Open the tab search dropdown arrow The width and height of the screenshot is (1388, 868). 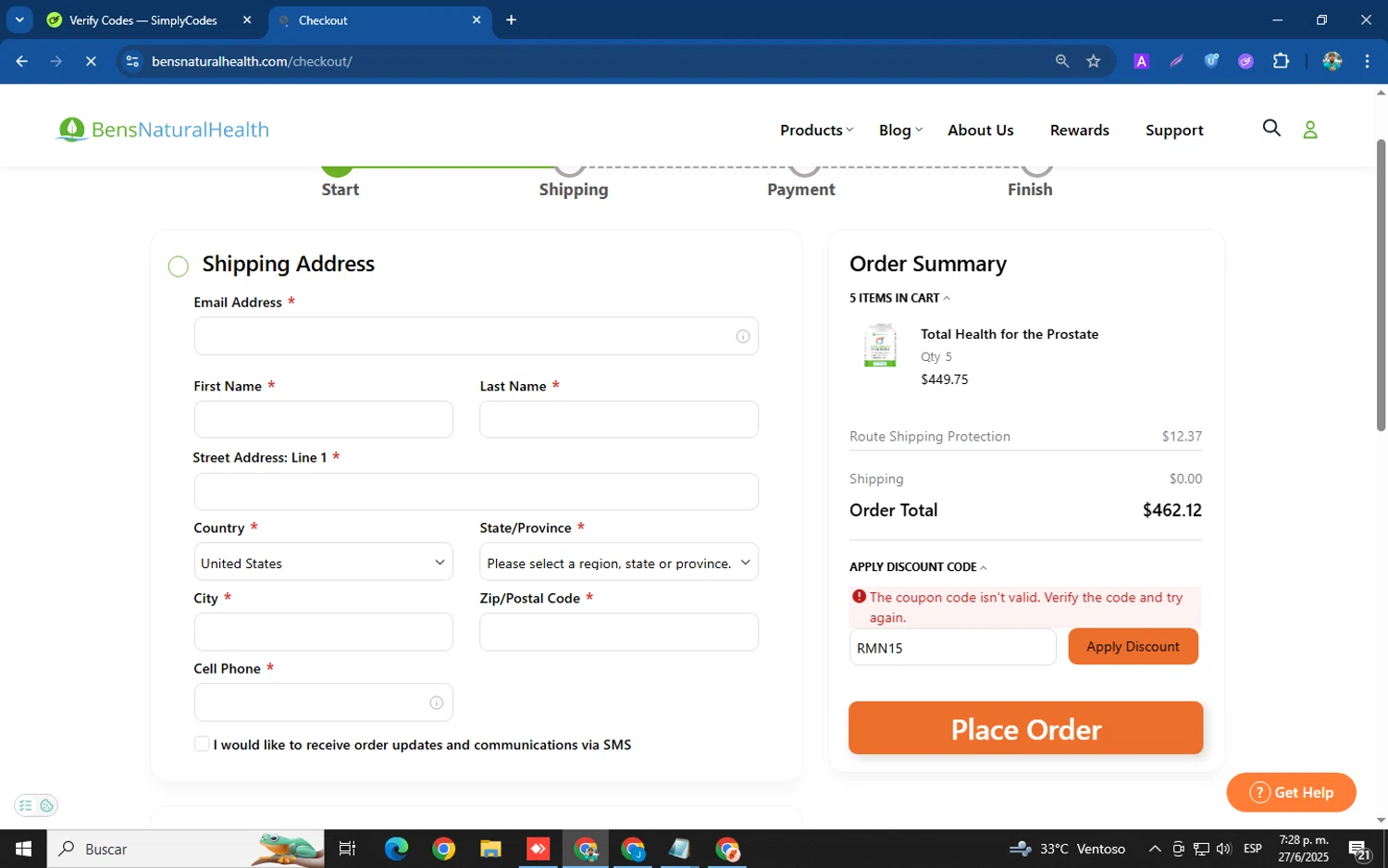[19, 20]
